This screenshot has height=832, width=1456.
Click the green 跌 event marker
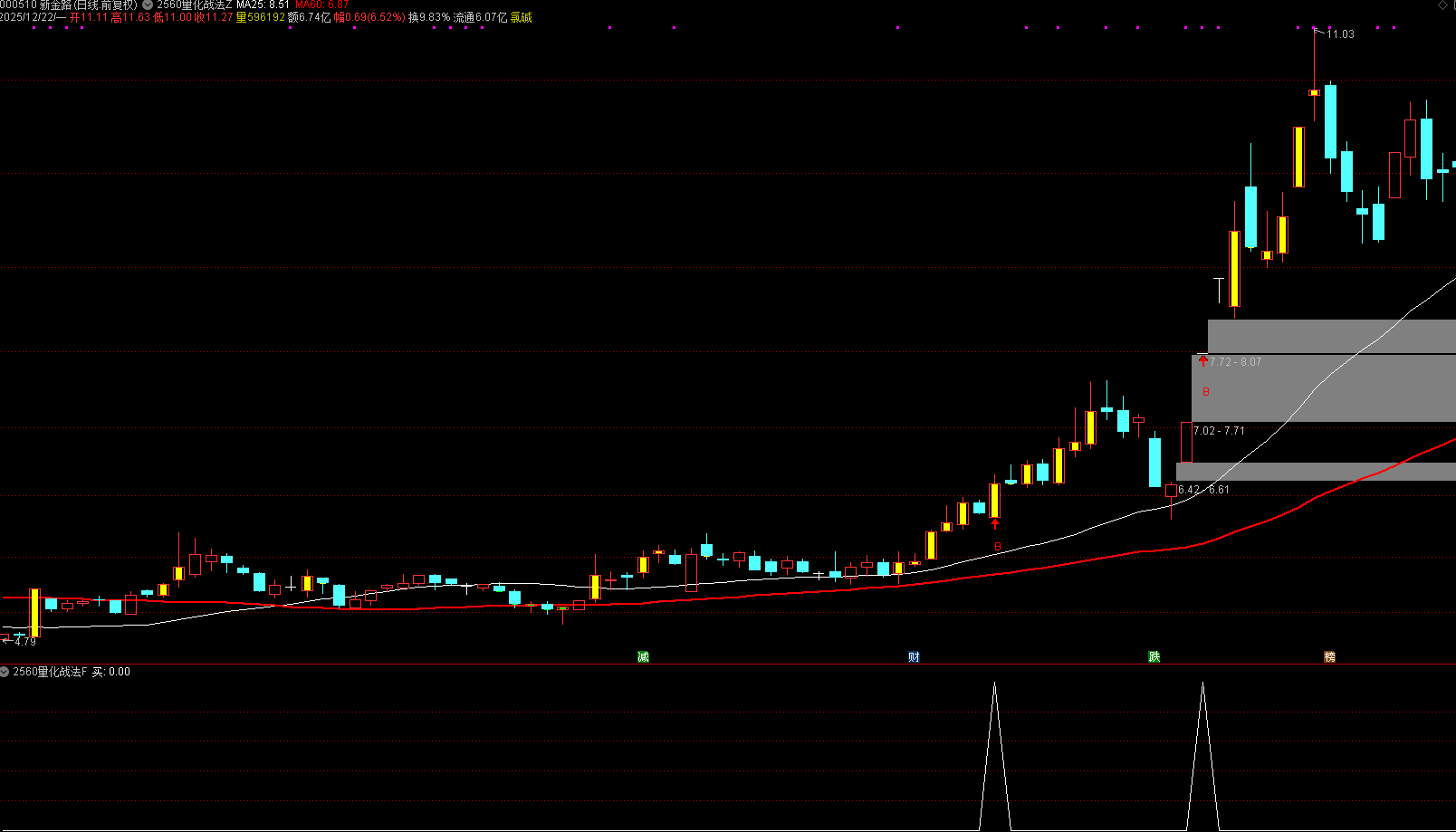point(1154,657)
